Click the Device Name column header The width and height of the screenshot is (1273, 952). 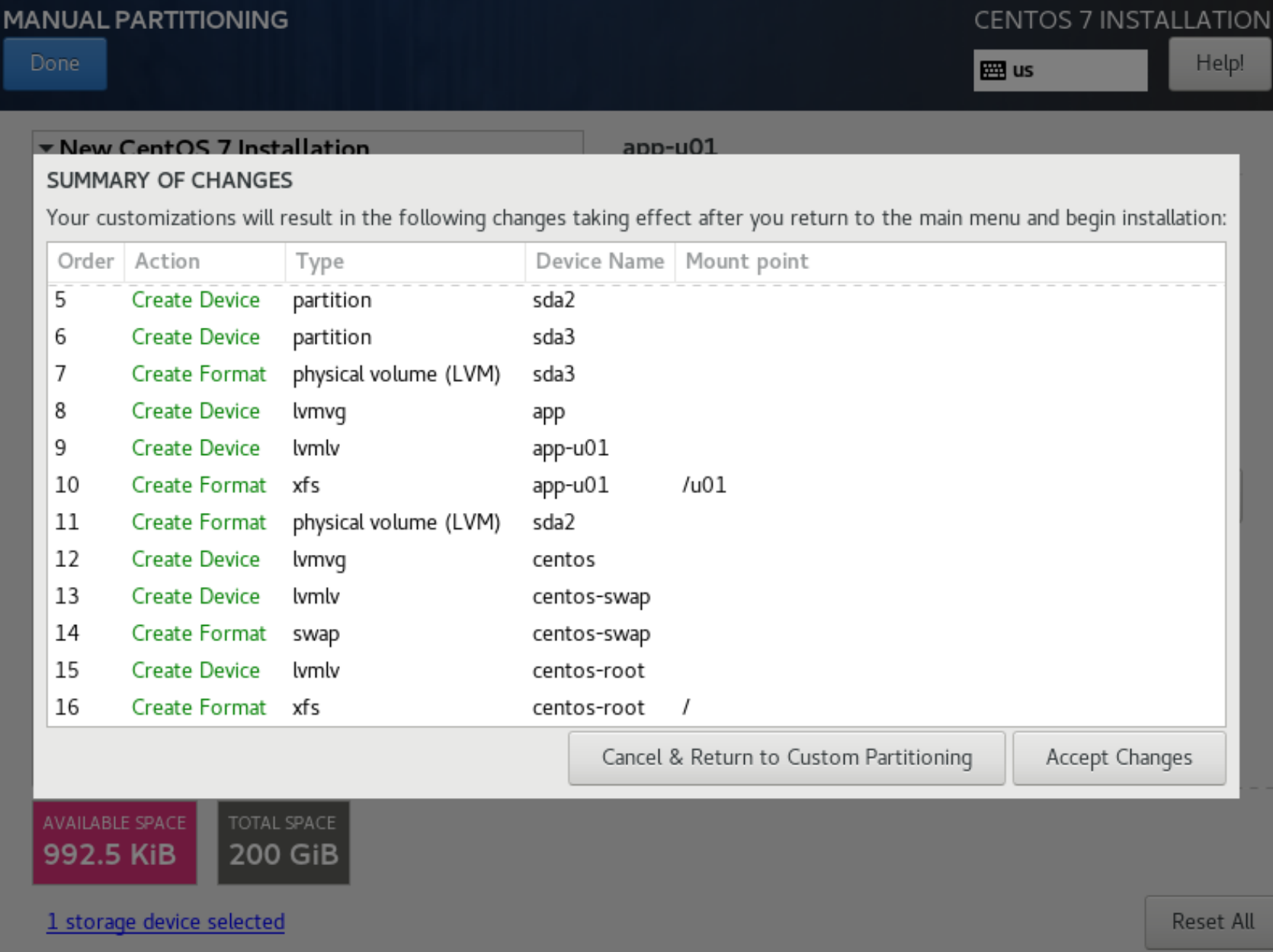(x=600, y=261)
